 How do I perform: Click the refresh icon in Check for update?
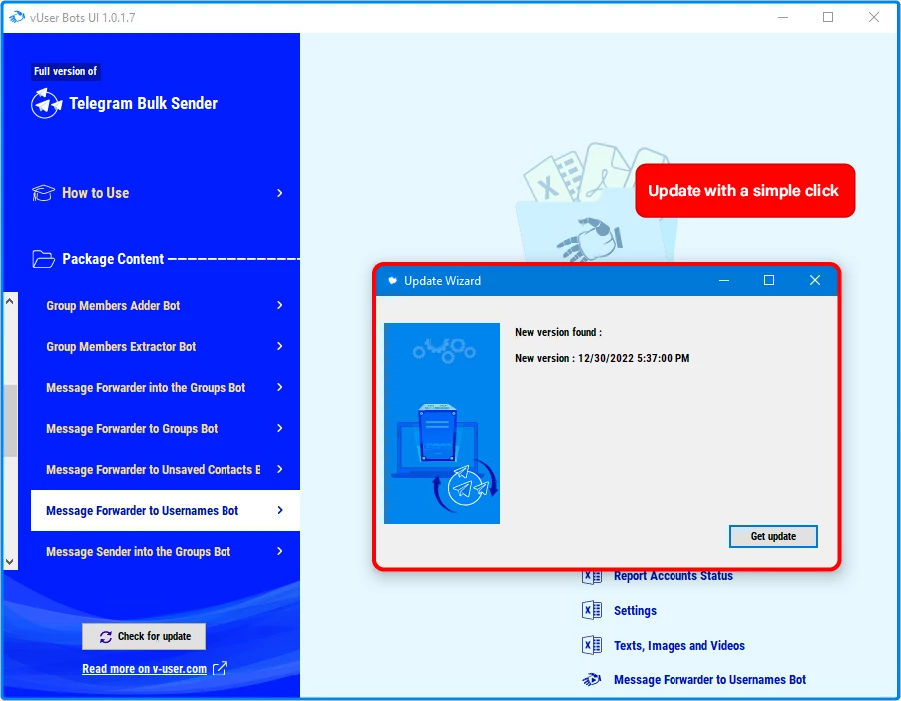(x=106, y=637)
